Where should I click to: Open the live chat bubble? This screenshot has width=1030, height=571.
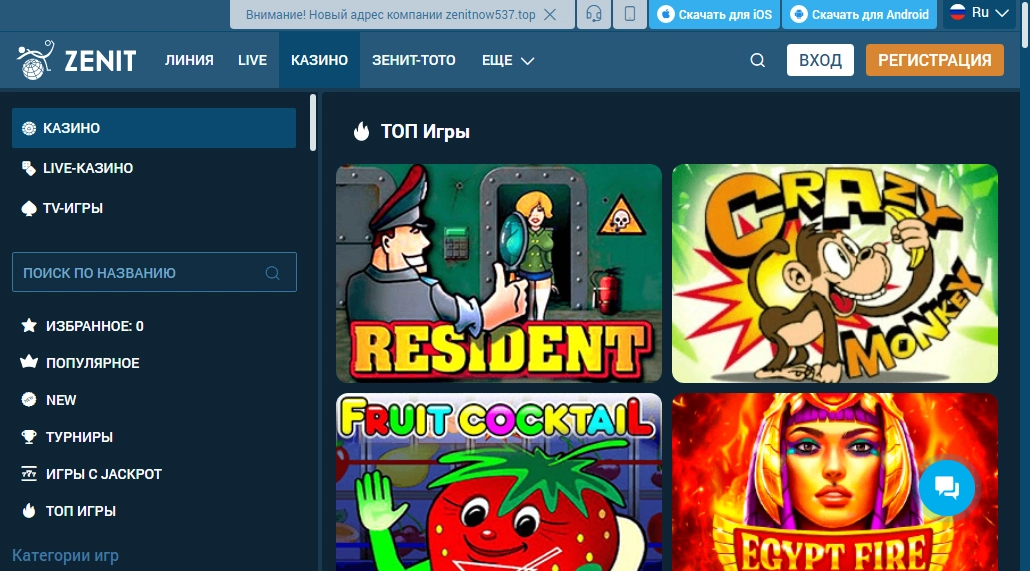(x=947, y=488)
